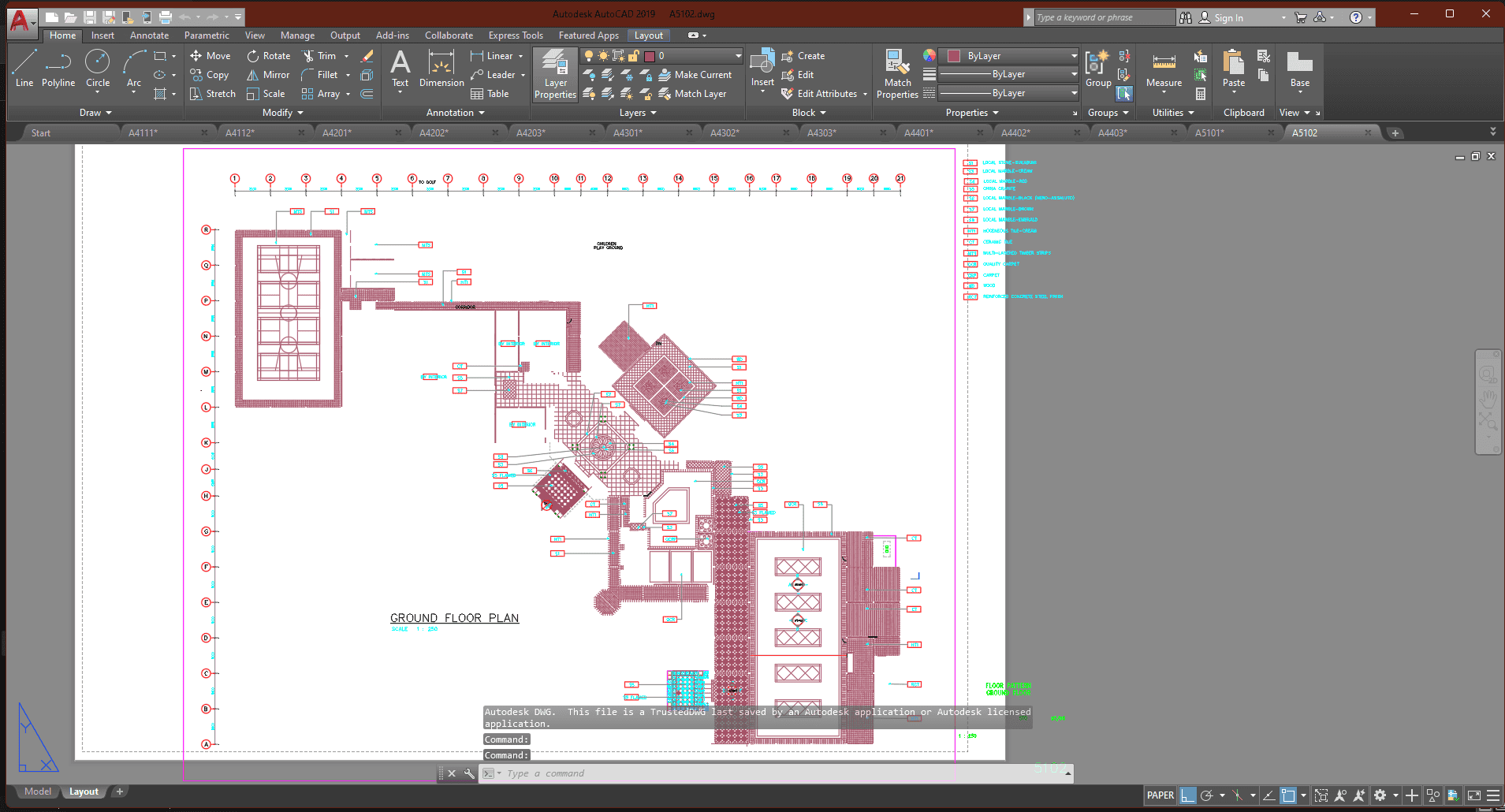Image resolution: width=1505 pixels, height=812 pixels.
Task: Click the Sign In button
Action: 1227,17
